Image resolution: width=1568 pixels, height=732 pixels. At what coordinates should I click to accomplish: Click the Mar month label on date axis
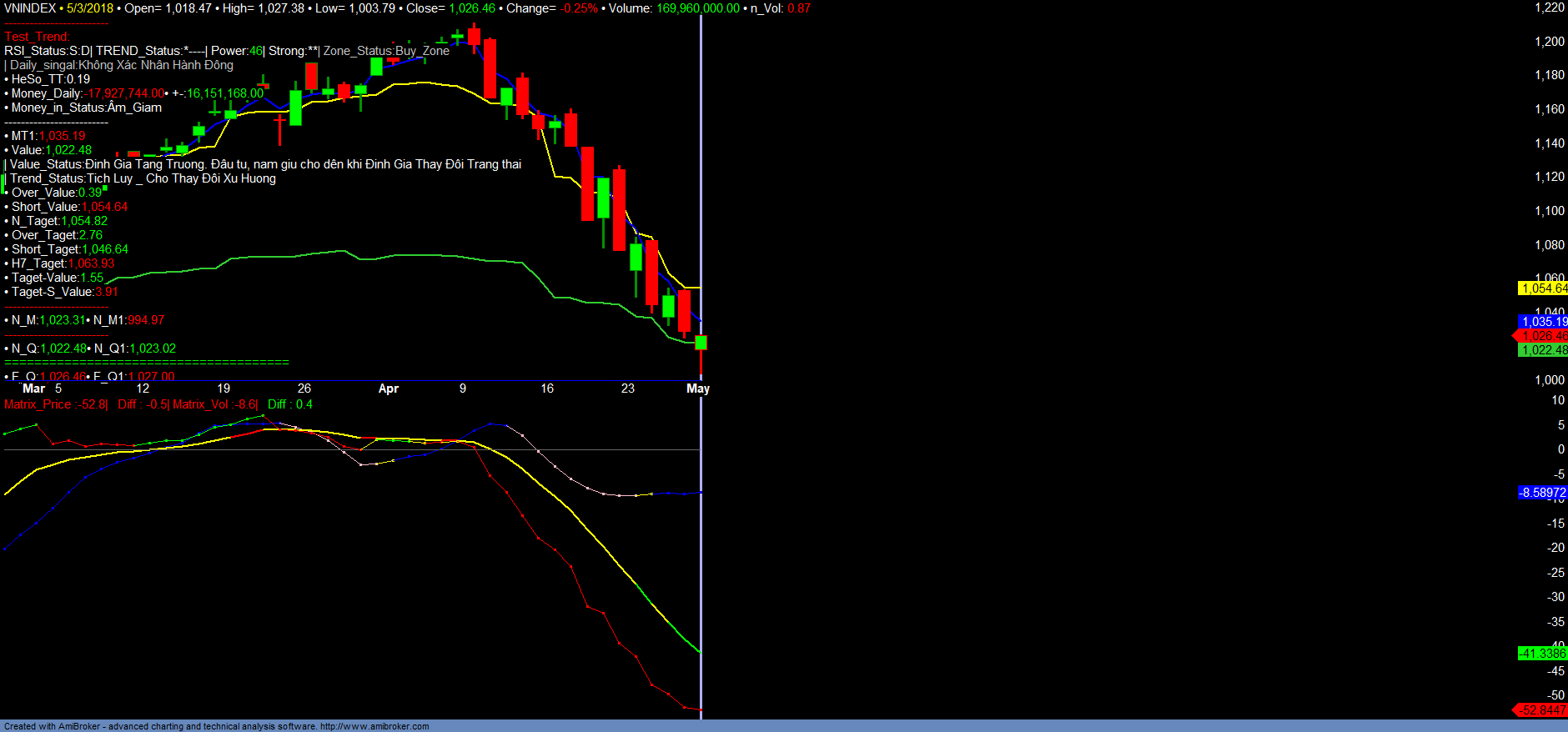click(x=34, y=389)
